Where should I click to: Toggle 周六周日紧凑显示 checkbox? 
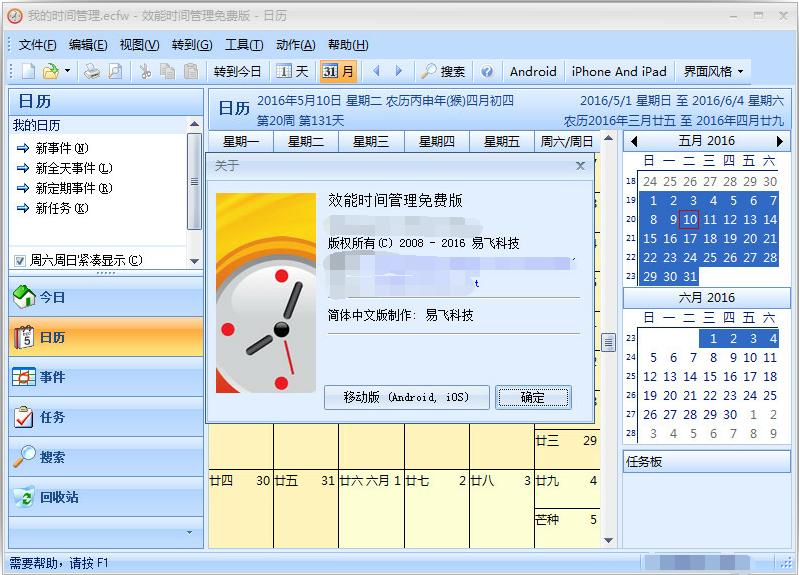(x=20, y=261)
